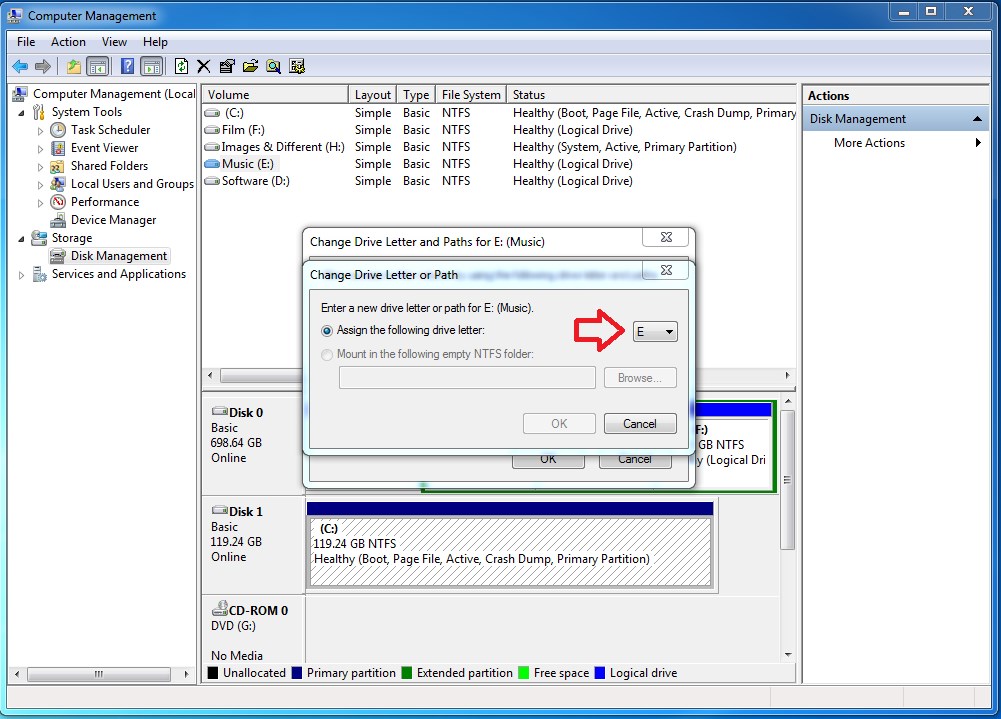Toggle the Show/Hide Console Tree toolbar button
The width and height of the screenshot is (1001, 719).
(x=98, y=66)
